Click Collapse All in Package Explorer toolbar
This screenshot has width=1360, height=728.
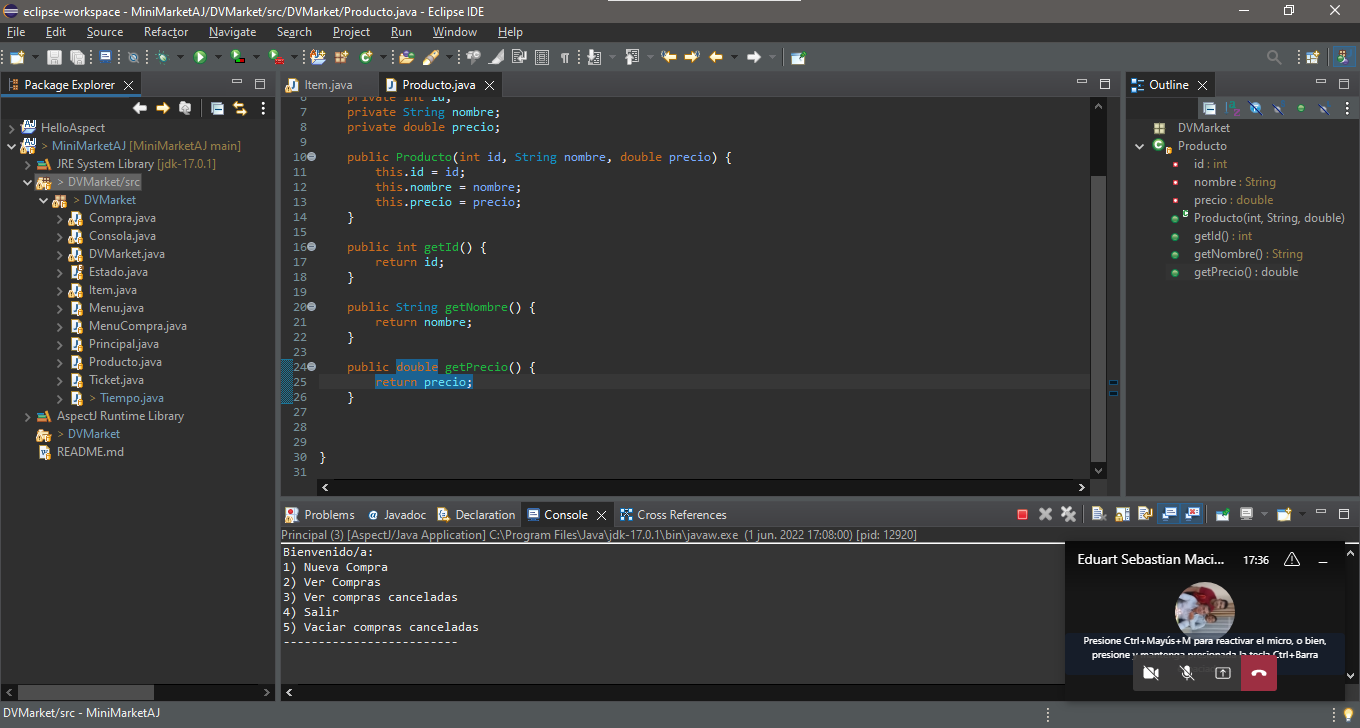pyautogui.click(x=217, y=108)
